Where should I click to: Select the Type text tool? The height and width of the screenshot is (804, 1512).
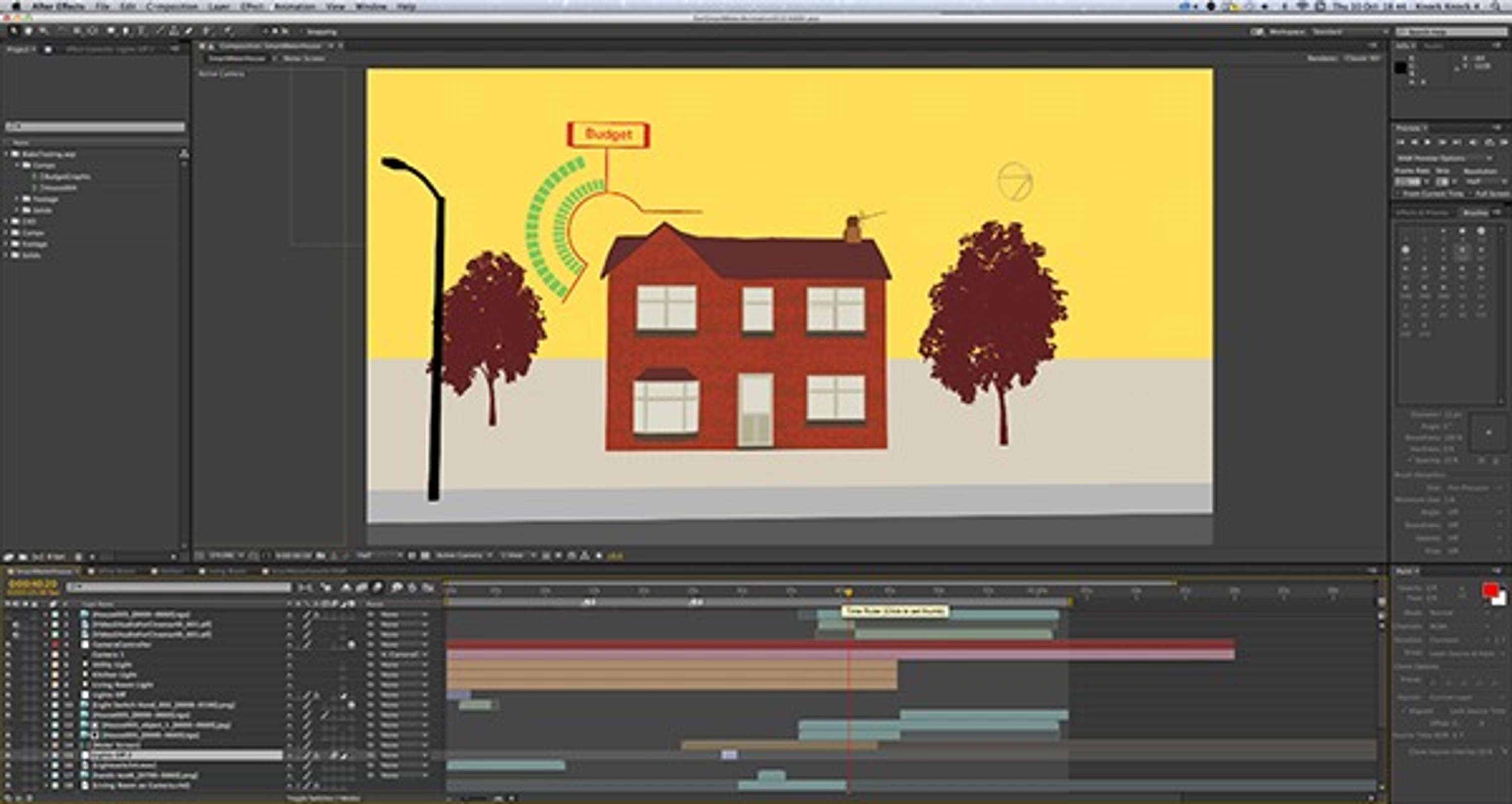(142, 31)
